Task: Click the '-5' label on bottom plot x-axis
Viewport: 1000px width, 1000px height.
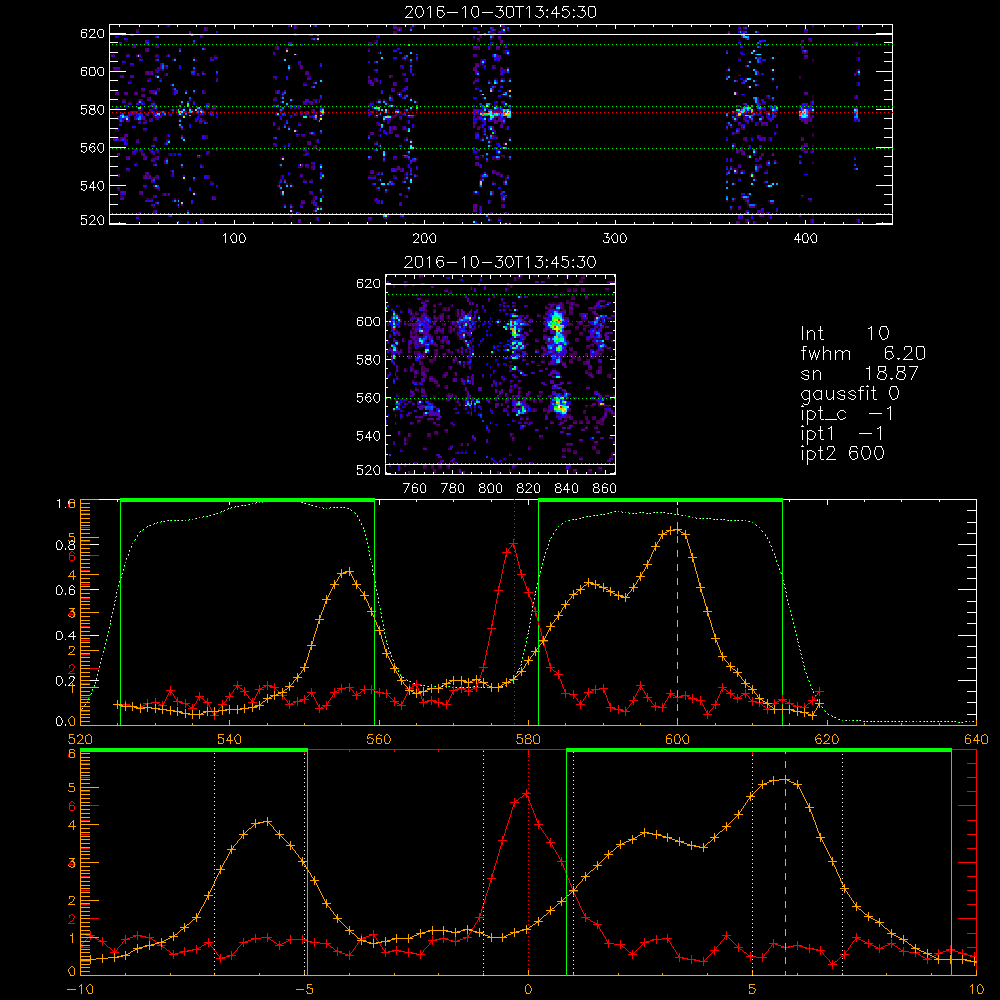Action: click(x=306, y=989)
